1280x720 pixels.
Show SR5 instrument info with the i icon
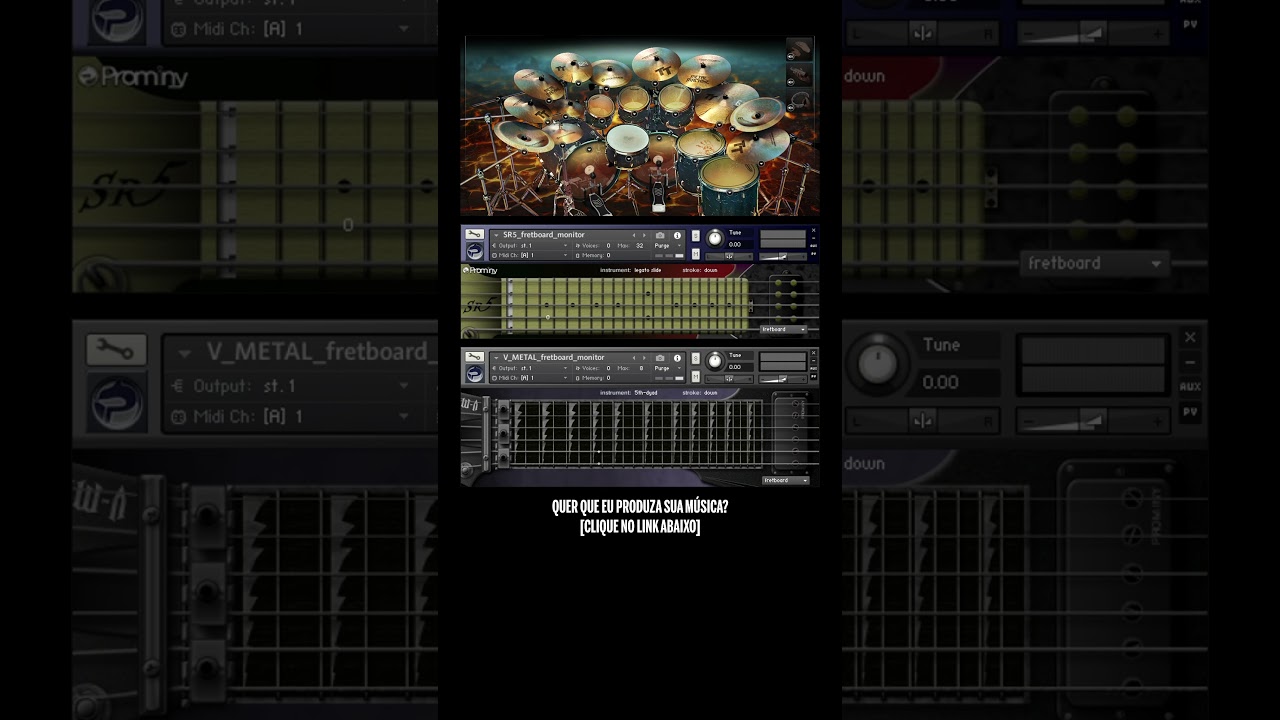click(x=677, y=236)
